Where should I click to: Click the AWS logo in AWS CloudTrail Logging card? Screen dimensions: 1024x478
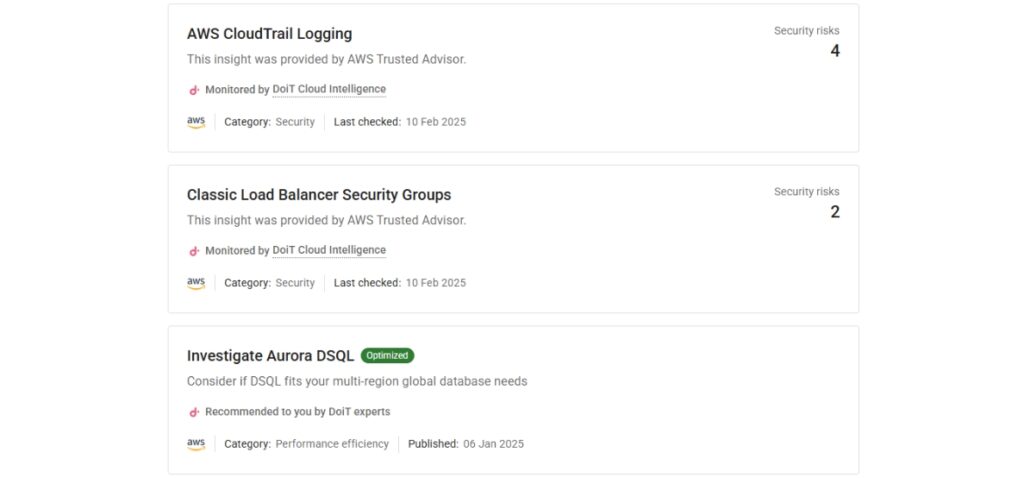(x=196, y=122)
